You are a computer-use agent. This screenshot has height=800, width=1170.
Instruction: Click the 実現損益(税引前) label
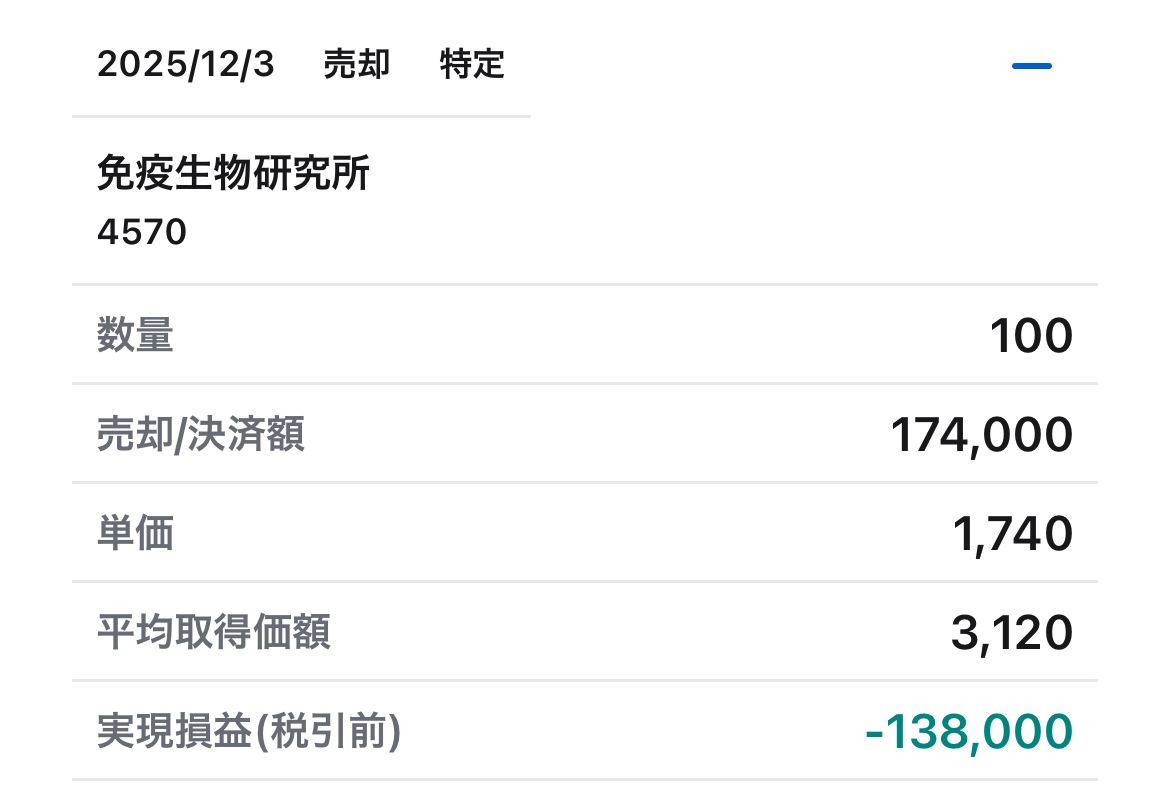coord(249,731)
